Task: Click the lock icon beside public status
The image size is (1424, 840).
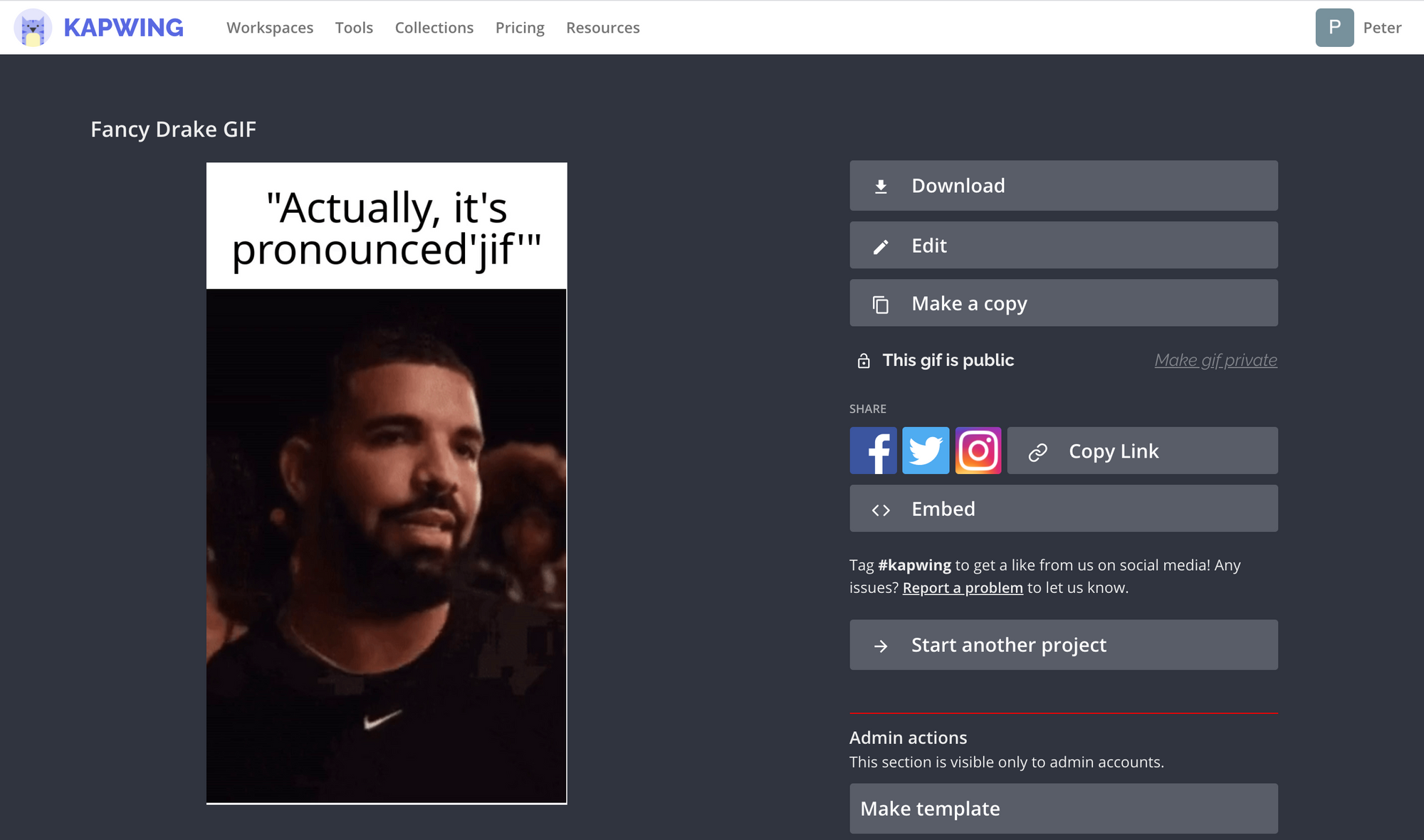Action: (864, 361)
